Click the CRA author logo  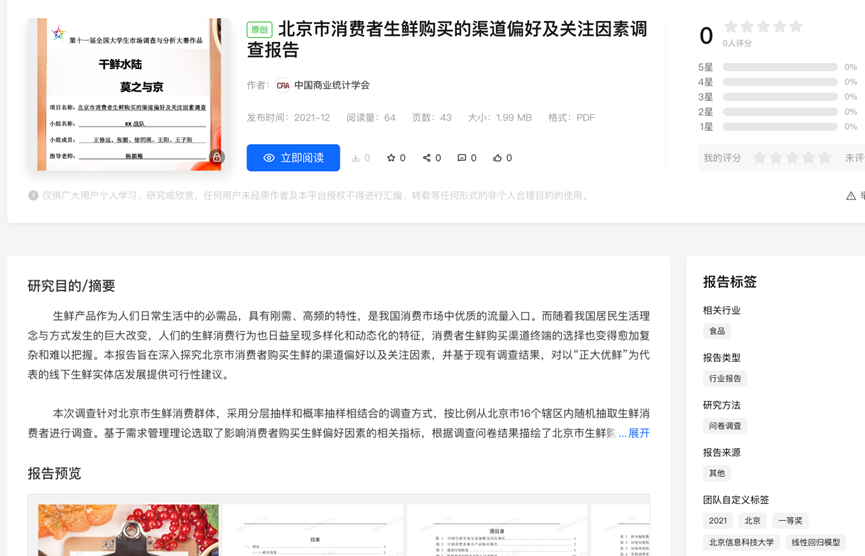(x=283, y=86)
